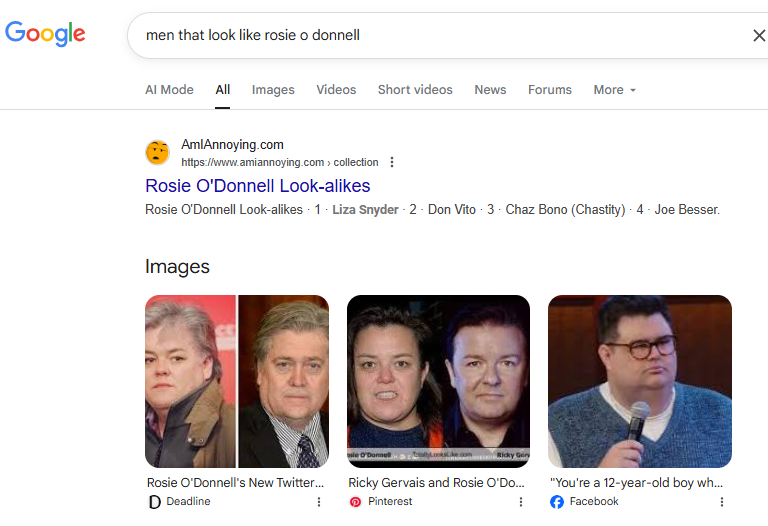This screenshot has height=526, width=768.
Task: Click the Rosie O'Donnell's New Twitter caption
Action: tap(236, 482)
